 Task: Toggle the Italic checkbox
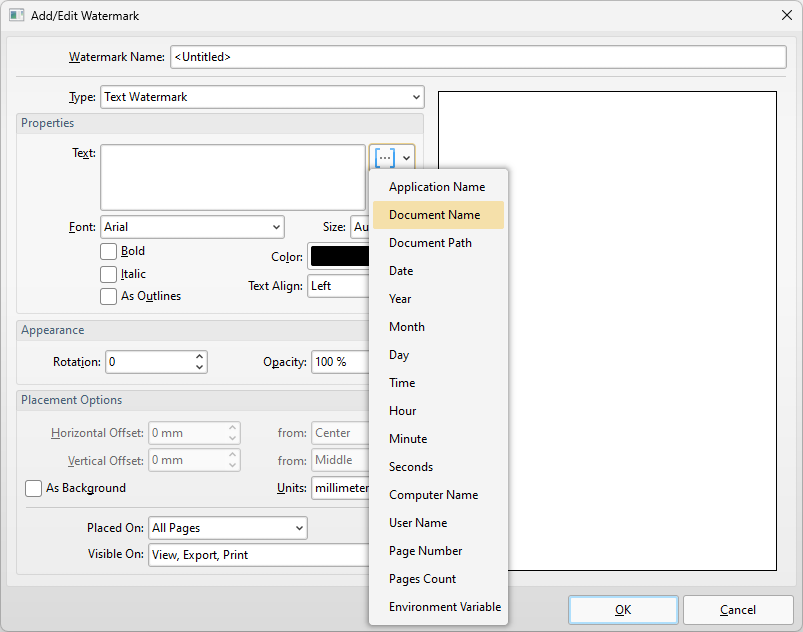point(108,274)
